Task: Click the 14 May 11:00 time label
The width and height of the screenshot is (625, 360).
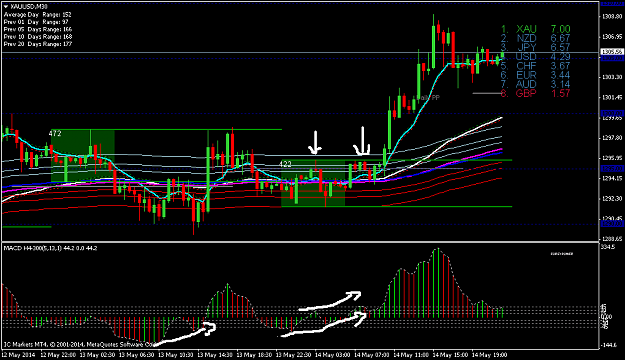Action: click(x=411, y=355)
